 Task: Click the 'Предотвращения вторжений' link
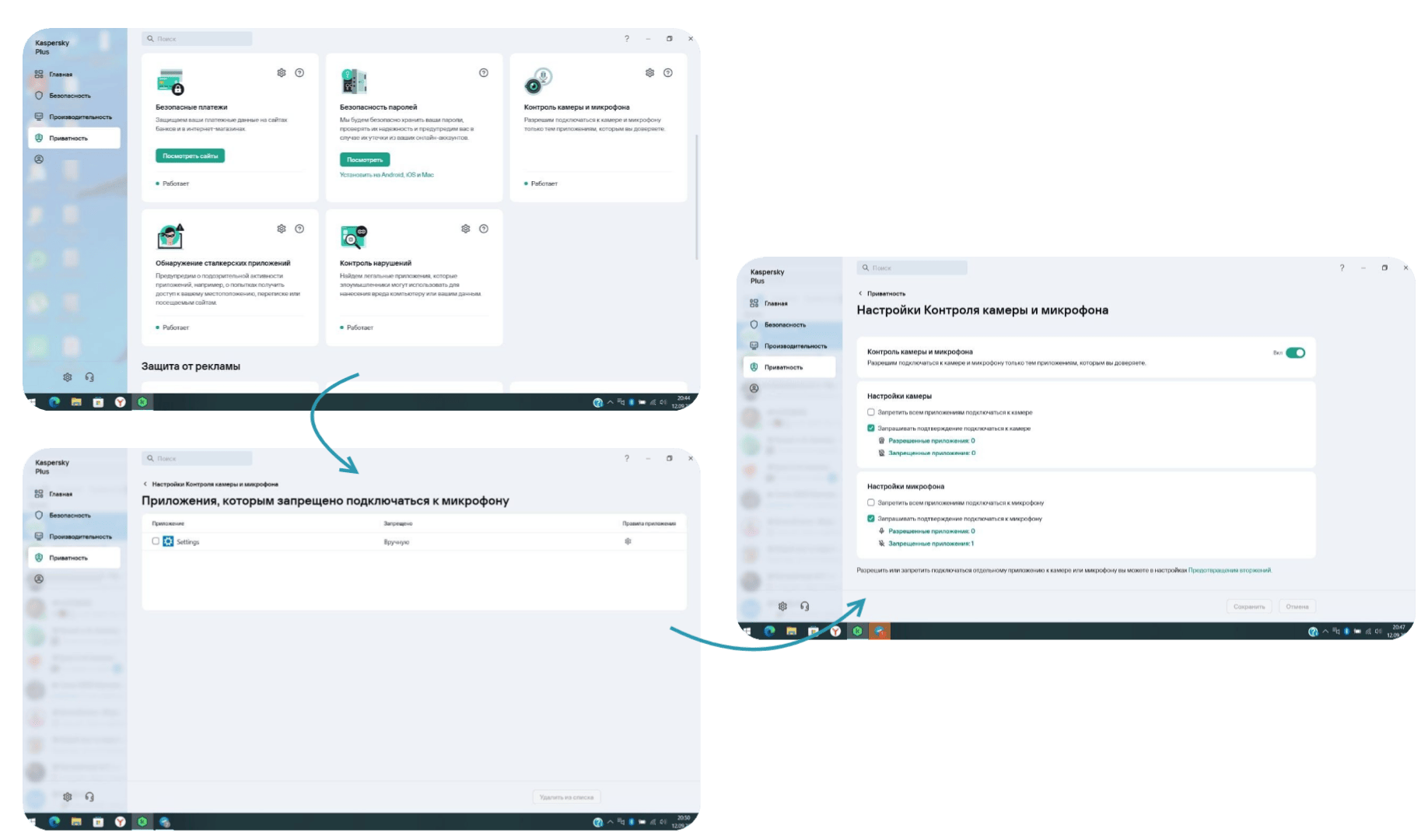pos(1230,570)
